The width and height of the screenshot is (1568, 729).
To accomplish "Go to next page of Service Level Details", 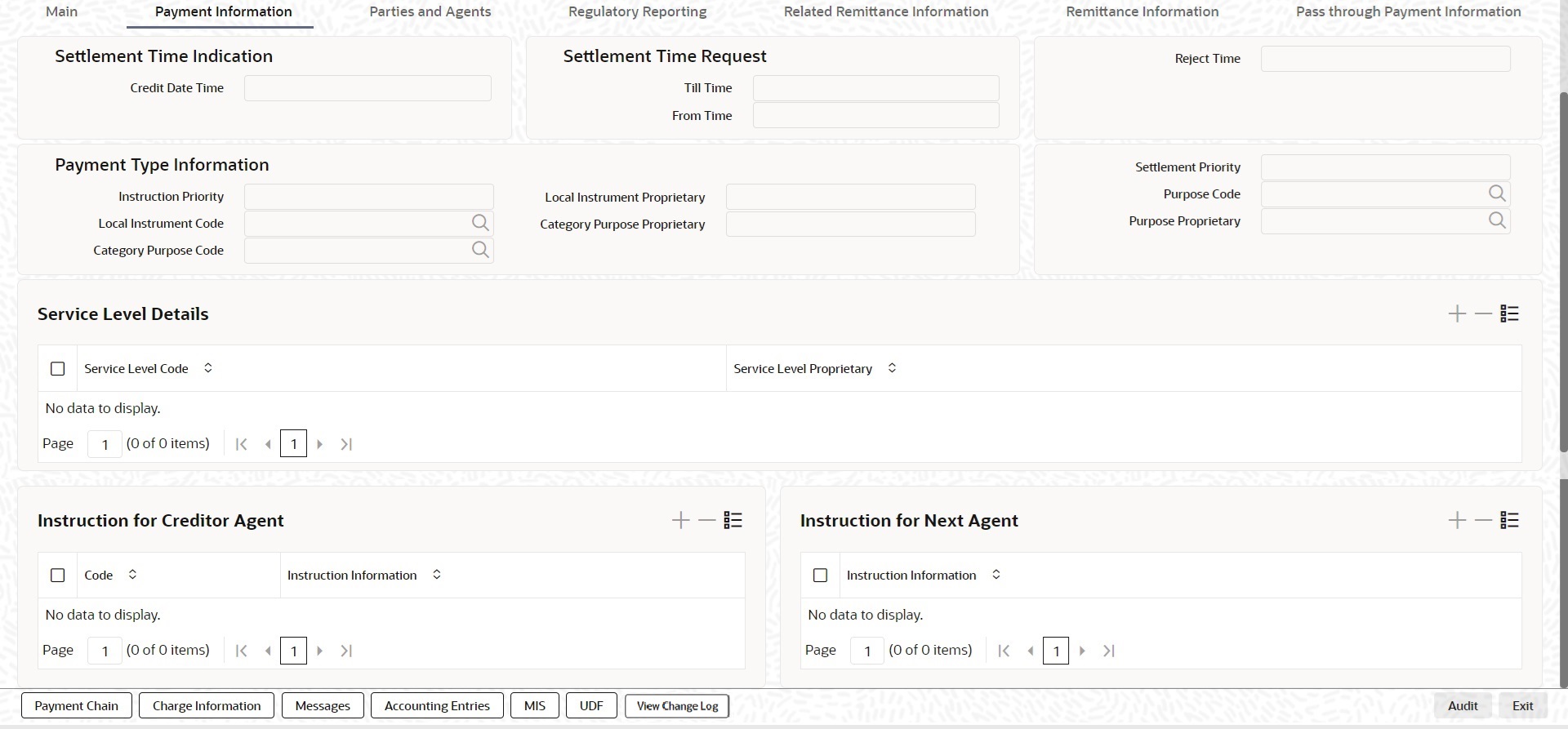I will (320, 444).
